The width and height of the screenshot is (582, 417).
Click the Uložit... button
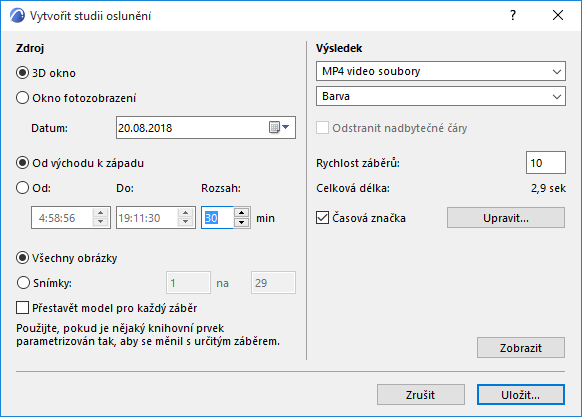[x=521, y=394]
